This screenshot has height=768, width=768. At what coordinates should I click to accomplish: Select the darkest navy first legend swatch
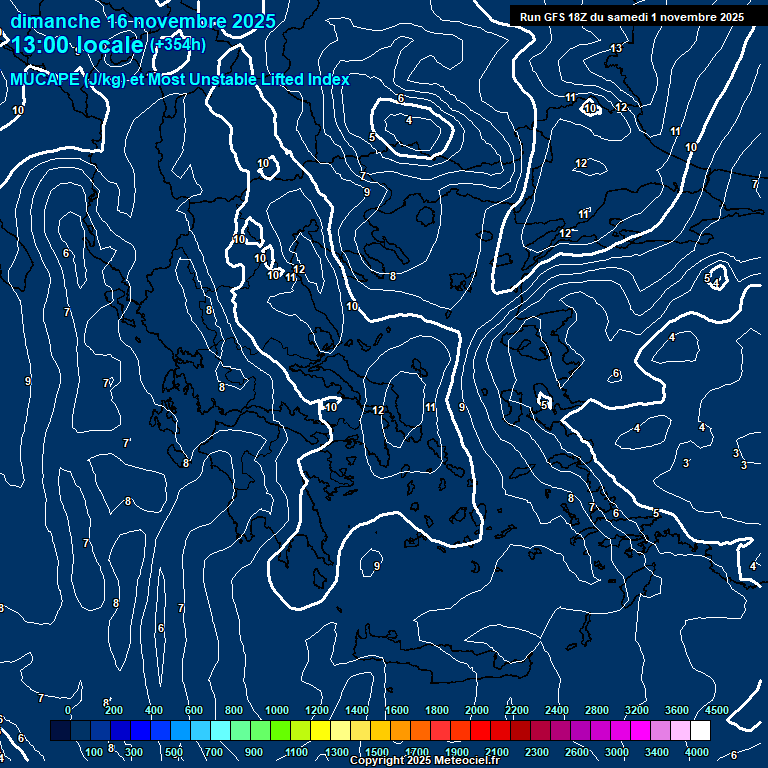tap(60, 730)
